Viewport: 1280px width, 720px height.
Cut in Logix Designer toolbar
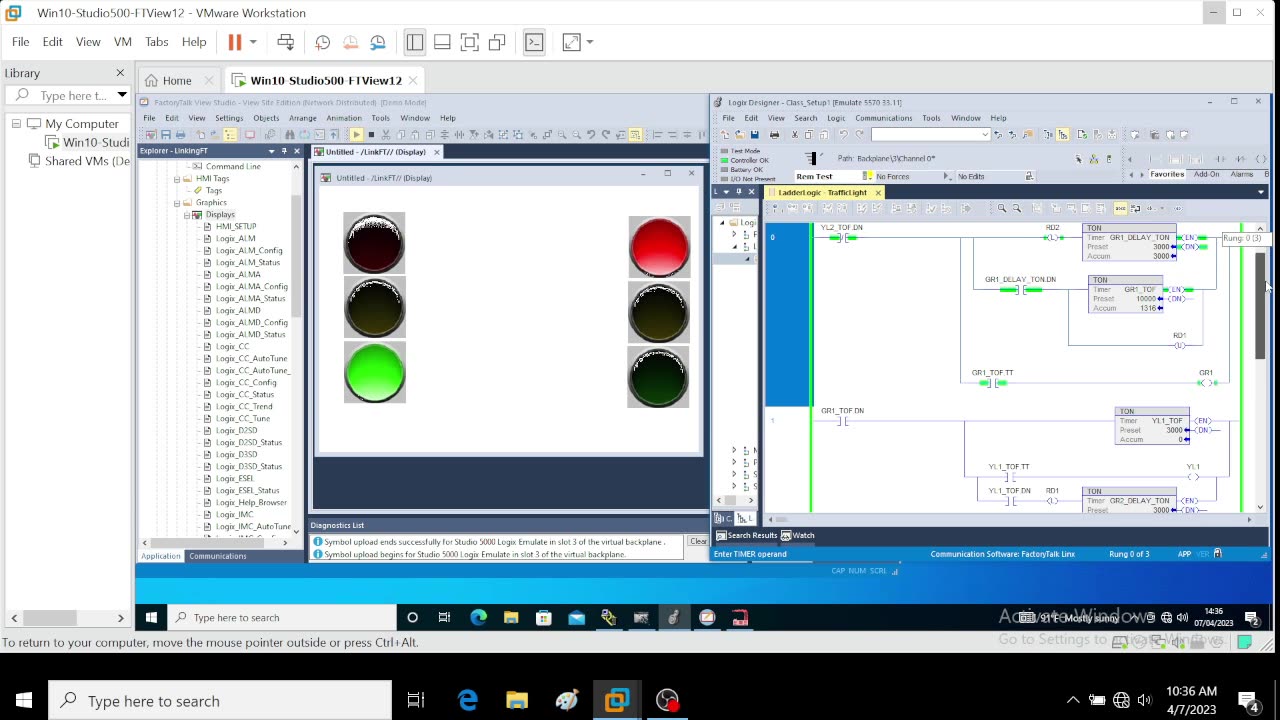[795, 134]
